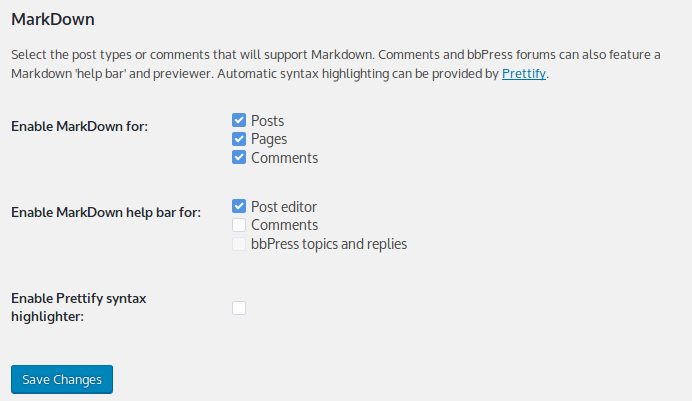This screenshot has width=692, height=401.
Task: Enable the Prettify syntax highlighter checkbox
Action: pos(239,308)
